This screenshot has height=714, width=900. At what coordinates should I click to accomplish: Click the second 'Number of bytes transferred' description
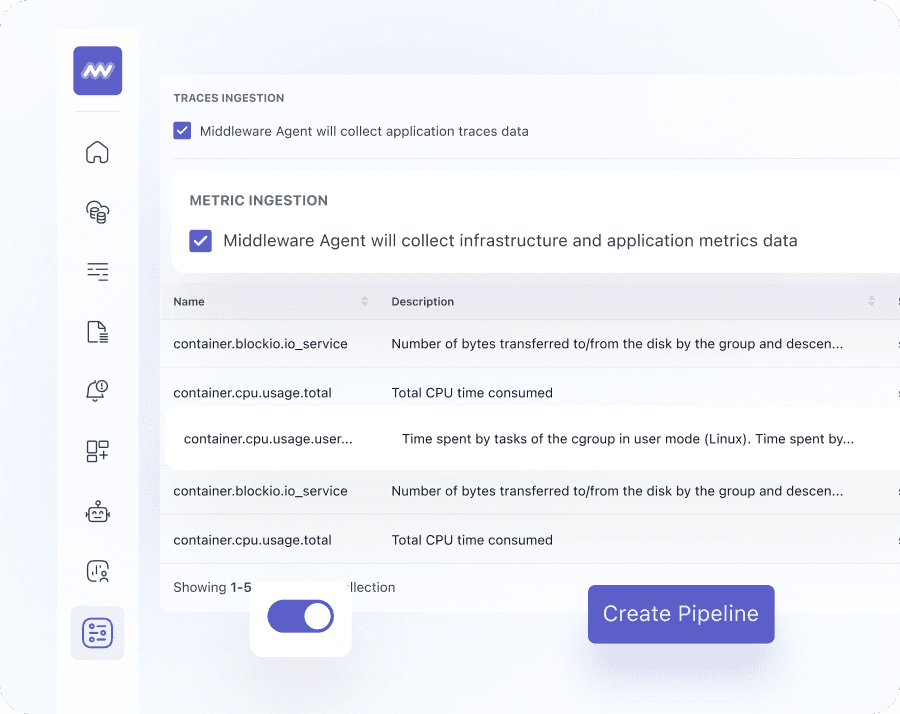pyautogui.click(x=617, y=491)
